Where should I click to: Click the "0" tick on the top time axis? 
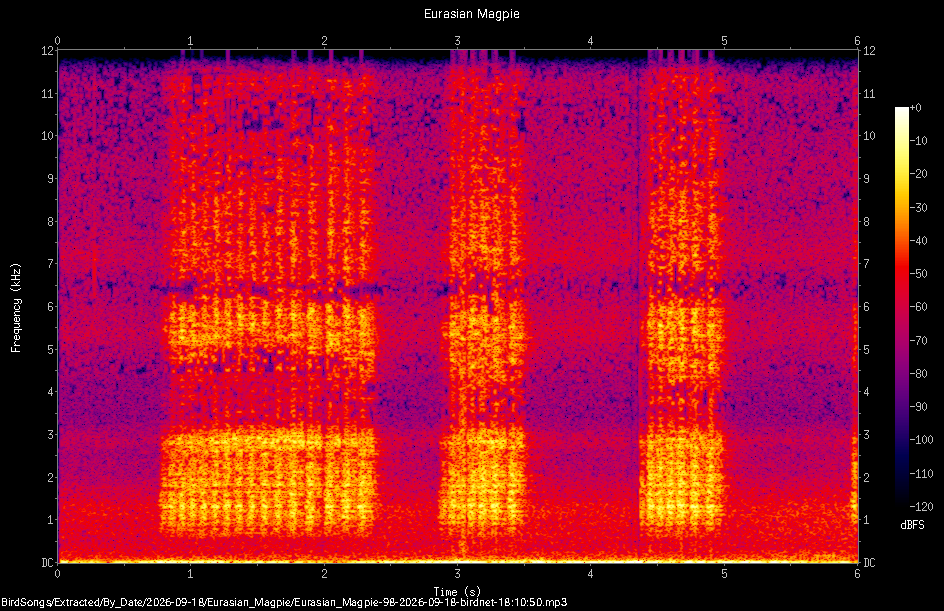point(58,41)
